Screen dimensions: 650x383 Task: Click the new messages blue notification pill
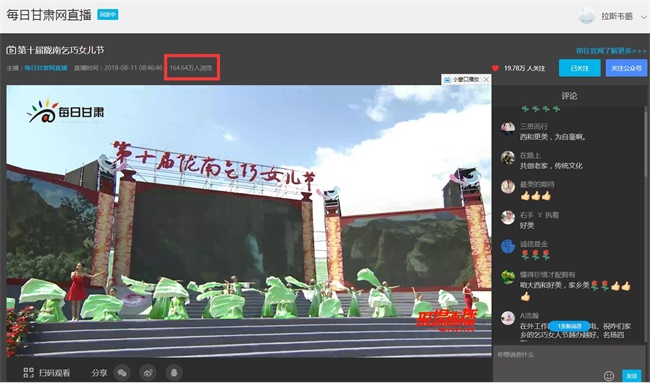570,326
